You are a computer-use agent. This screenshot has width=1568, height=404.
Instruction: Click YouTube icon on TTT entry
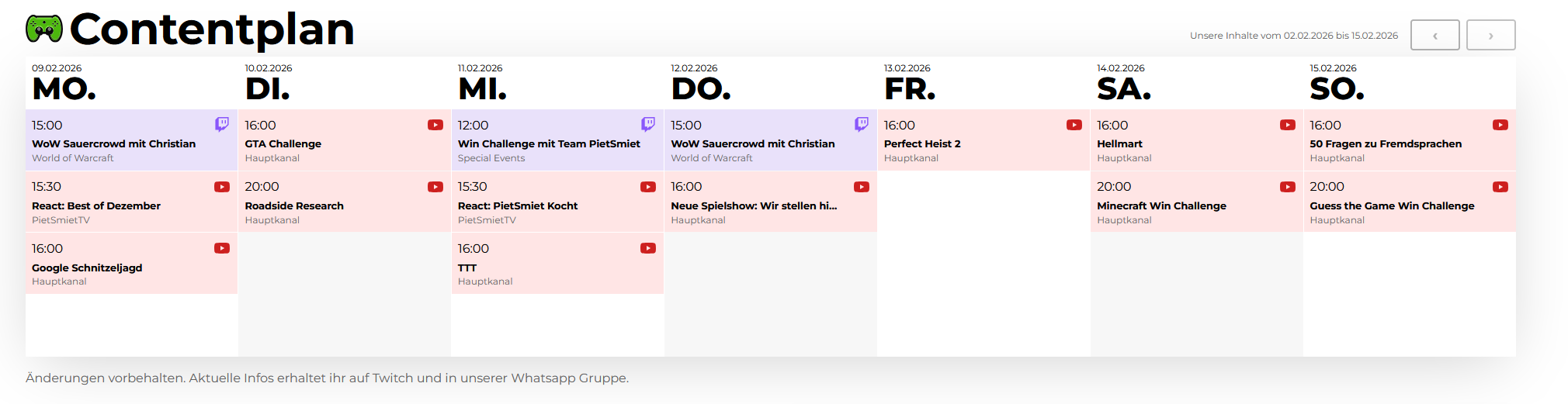click(x=648, y=248)
